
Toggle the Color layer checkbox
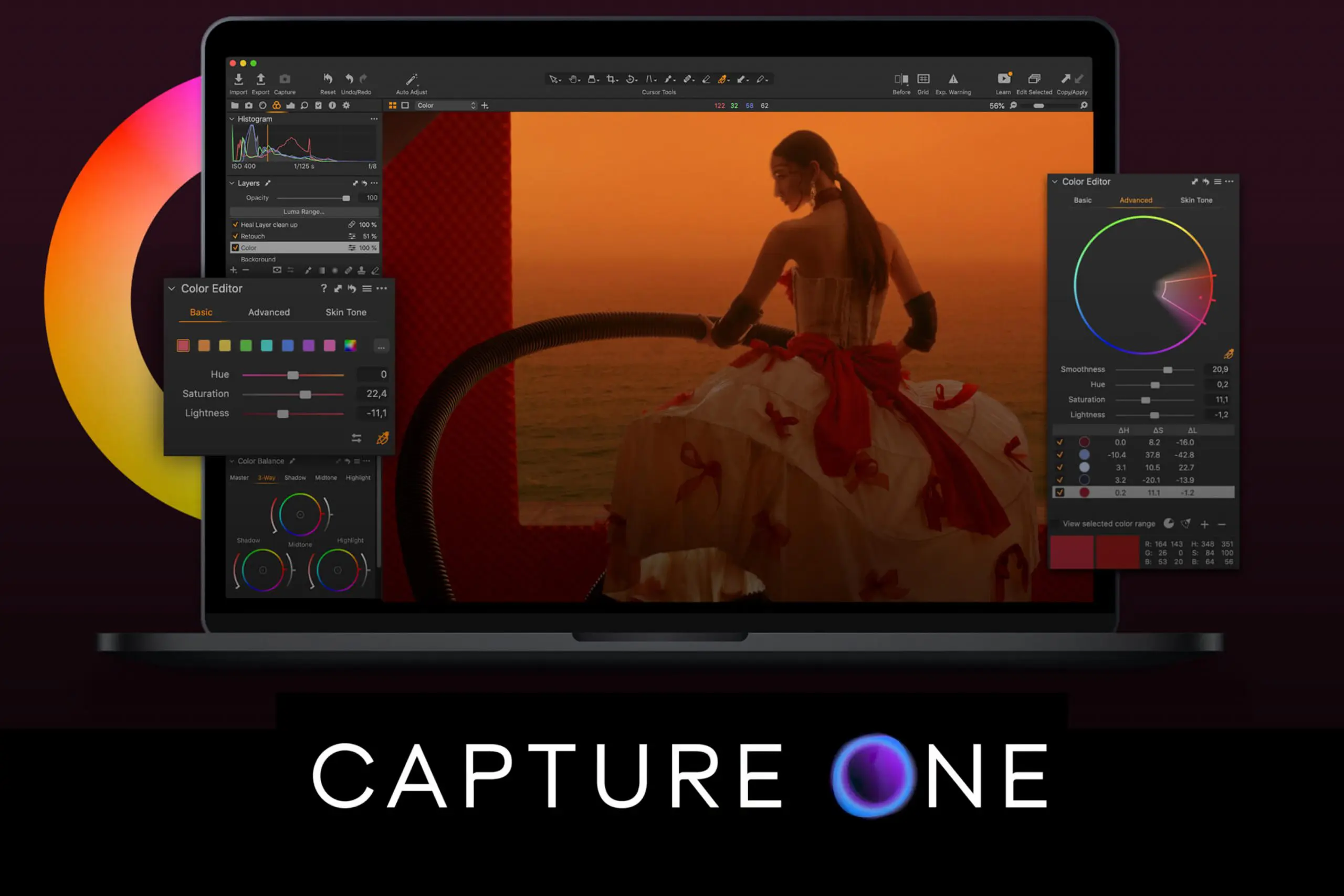[x=235, y=247]
